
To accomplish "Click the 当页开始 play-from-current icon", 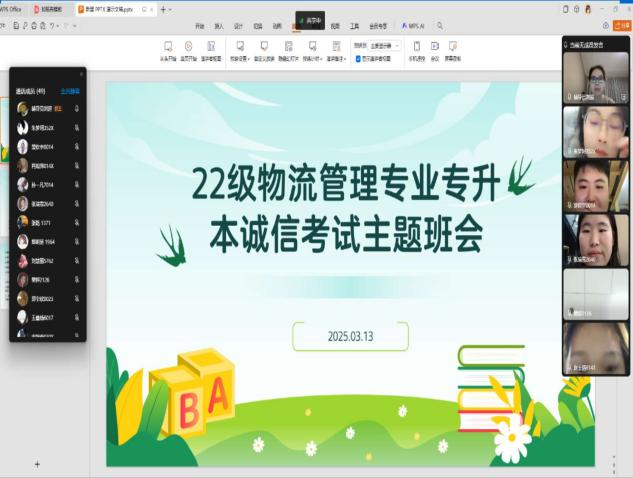I will click(x=188, y=47).
